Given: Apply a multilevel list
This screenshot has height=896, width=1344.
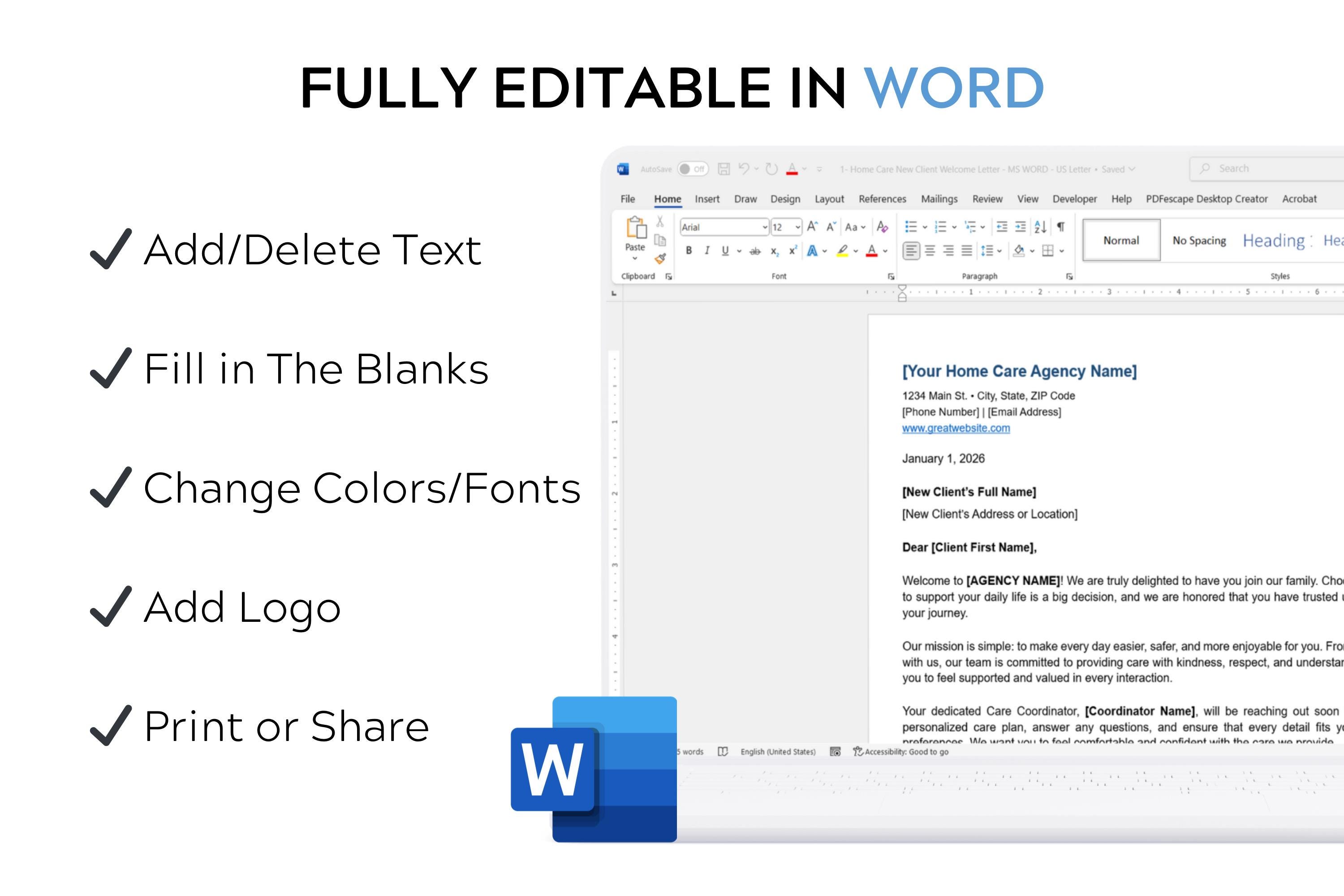Looking at the screenshot, I should click(x=970, y=227).
